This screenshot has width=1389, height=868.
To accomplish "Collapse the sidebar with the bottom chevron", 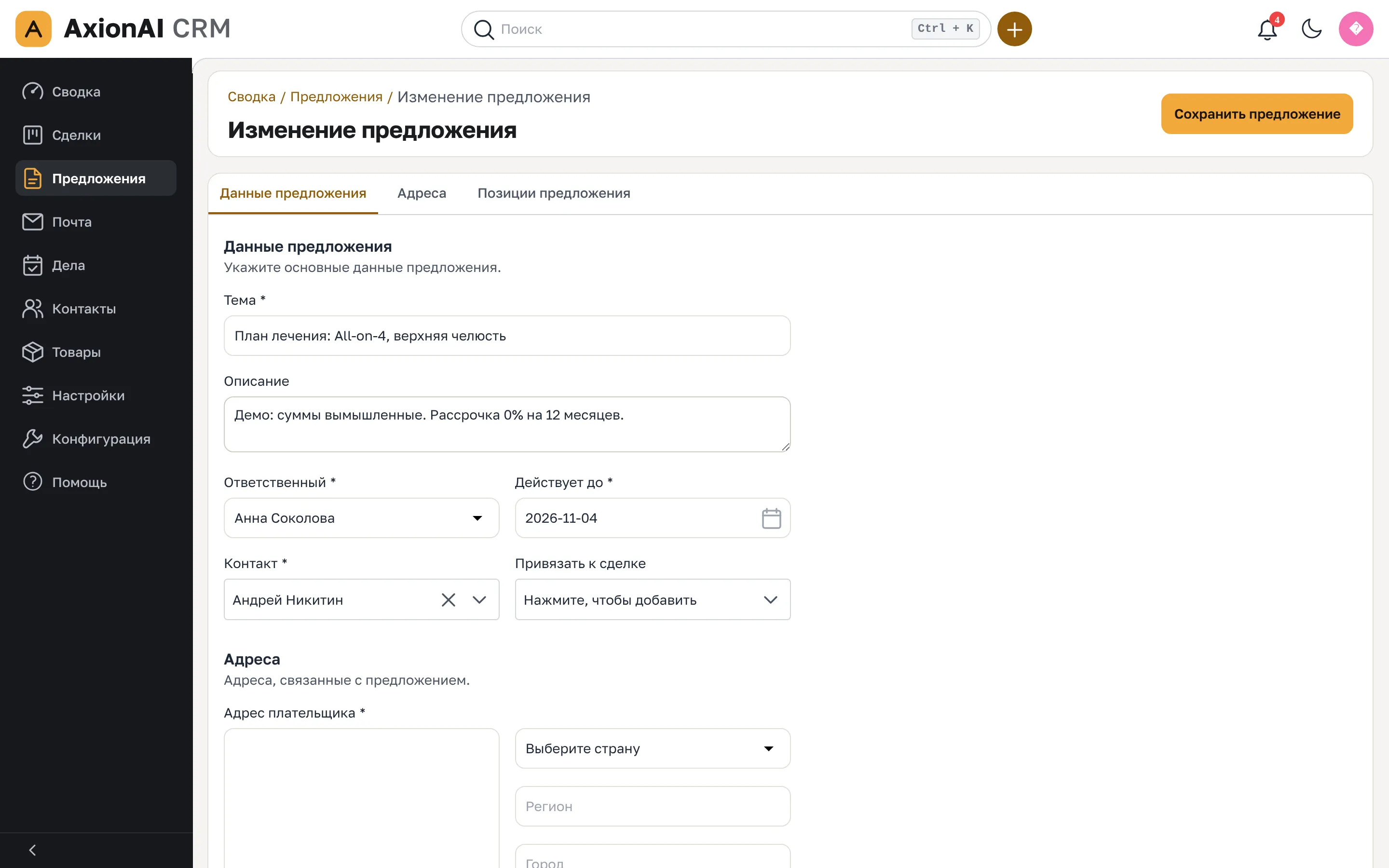I will point(33,850).
